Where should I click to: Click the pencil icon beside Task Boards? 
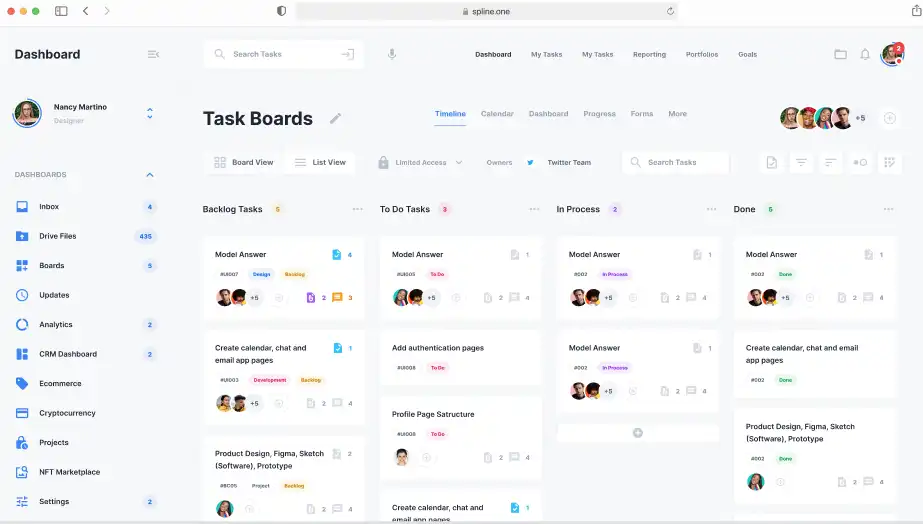335,118
